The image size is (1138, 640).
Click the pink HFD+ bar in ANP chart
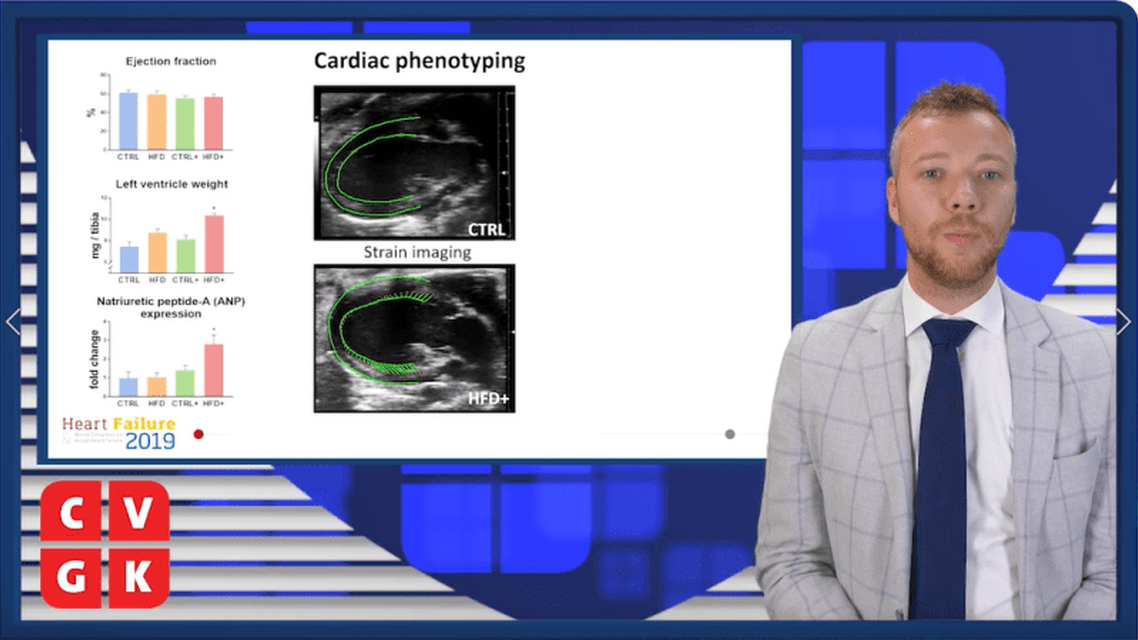pos(213,370)
